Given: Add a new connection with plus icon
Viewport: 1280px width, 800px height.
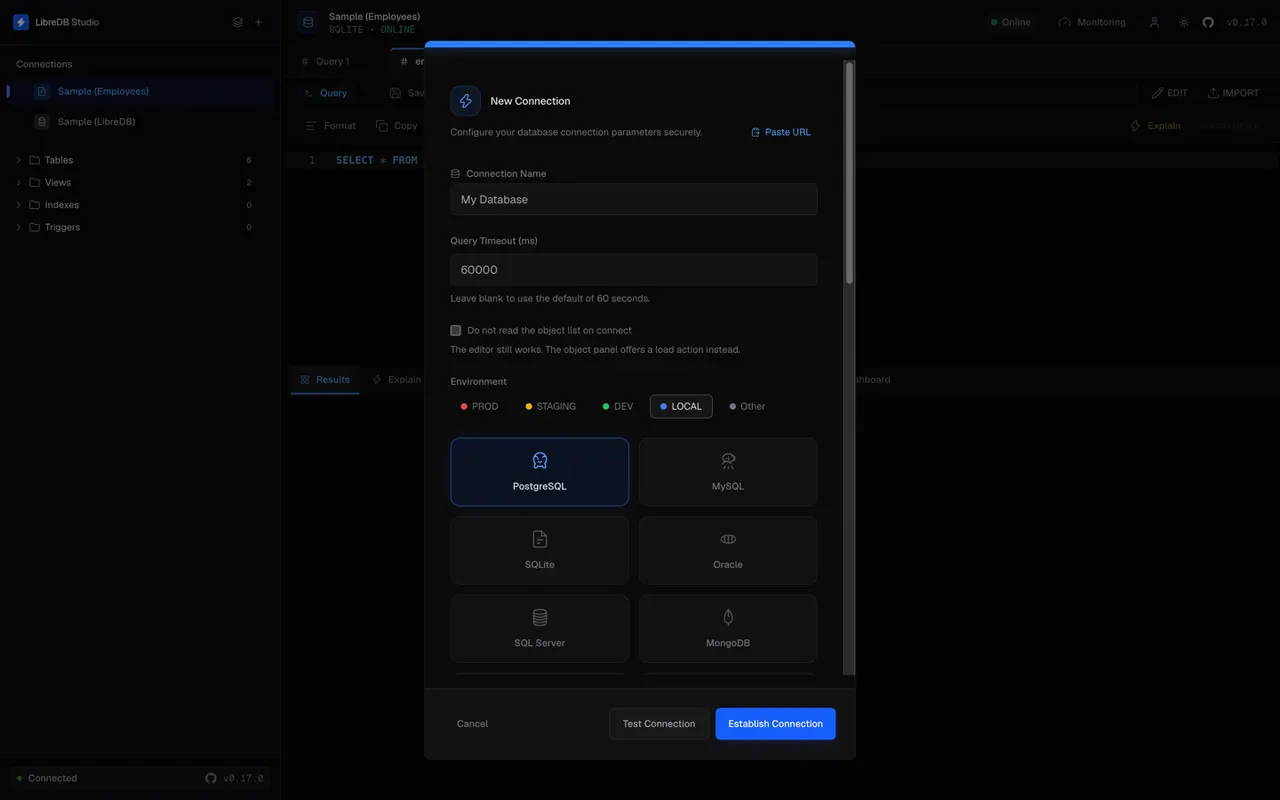Looking at the screenshot, I should pos(259,22).
